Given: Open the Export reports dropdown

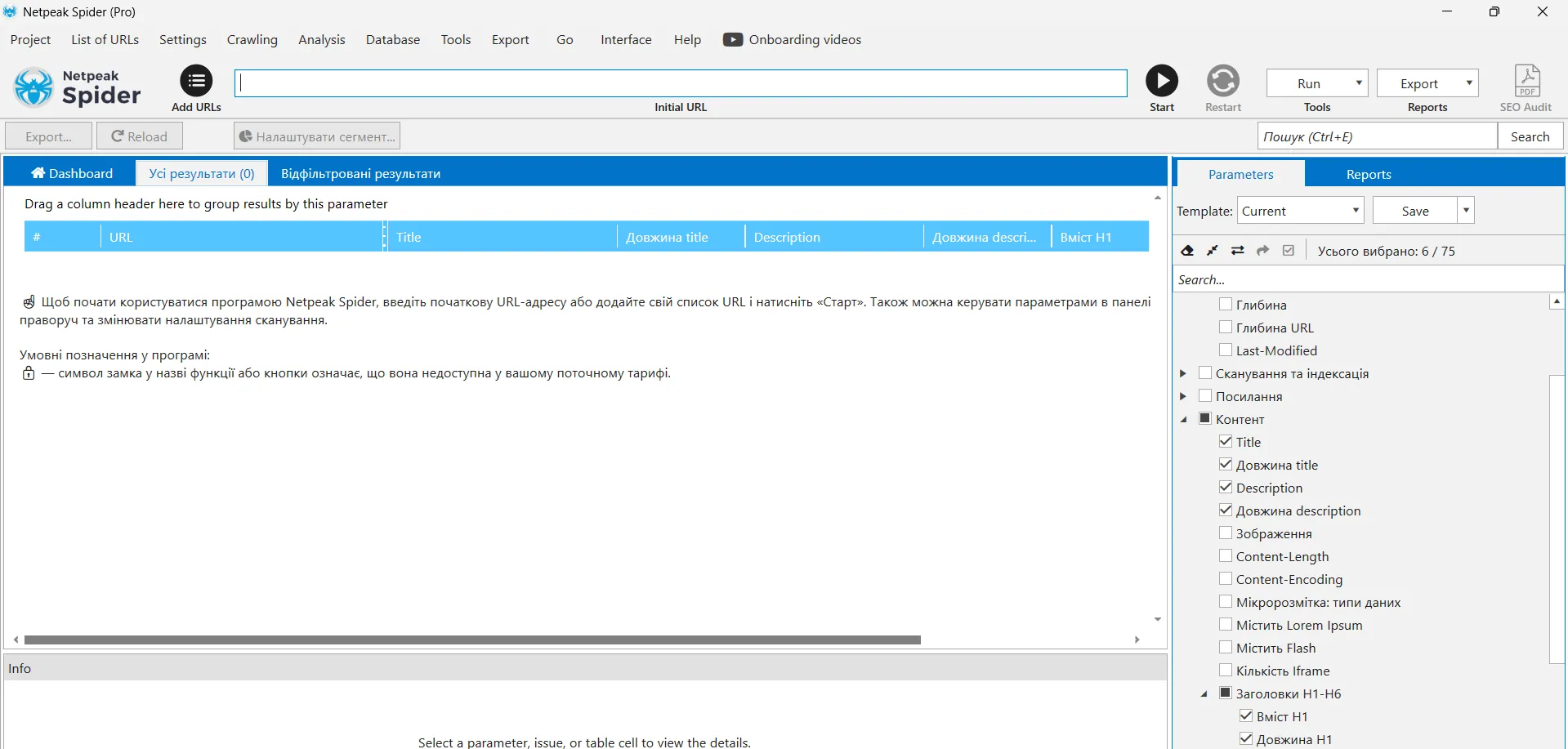Looking at the screenshot, I should click(1427, 83).
